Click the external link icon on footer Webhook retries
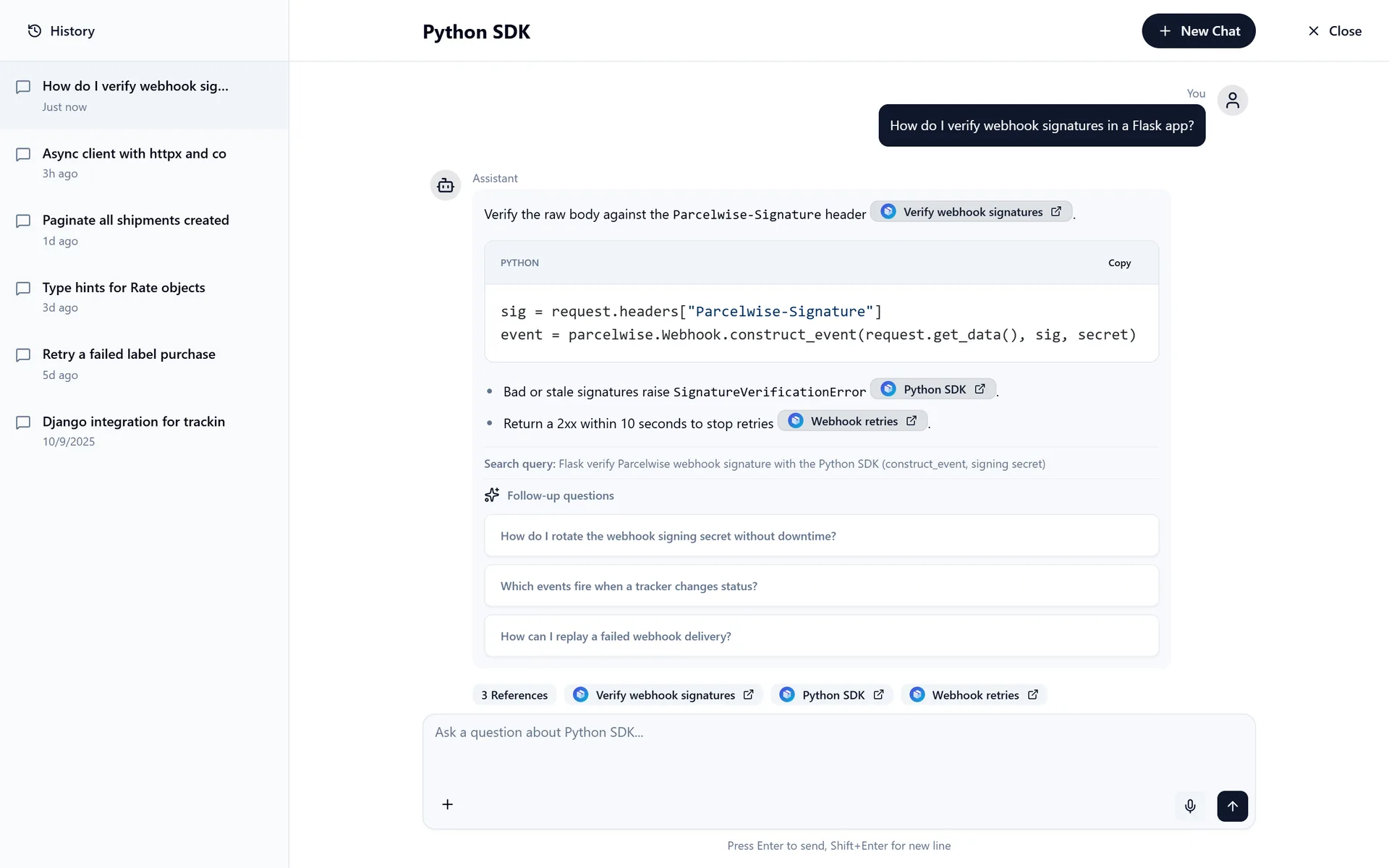The width and height of the screenshot is (1389, 868). coord(1033,694)
